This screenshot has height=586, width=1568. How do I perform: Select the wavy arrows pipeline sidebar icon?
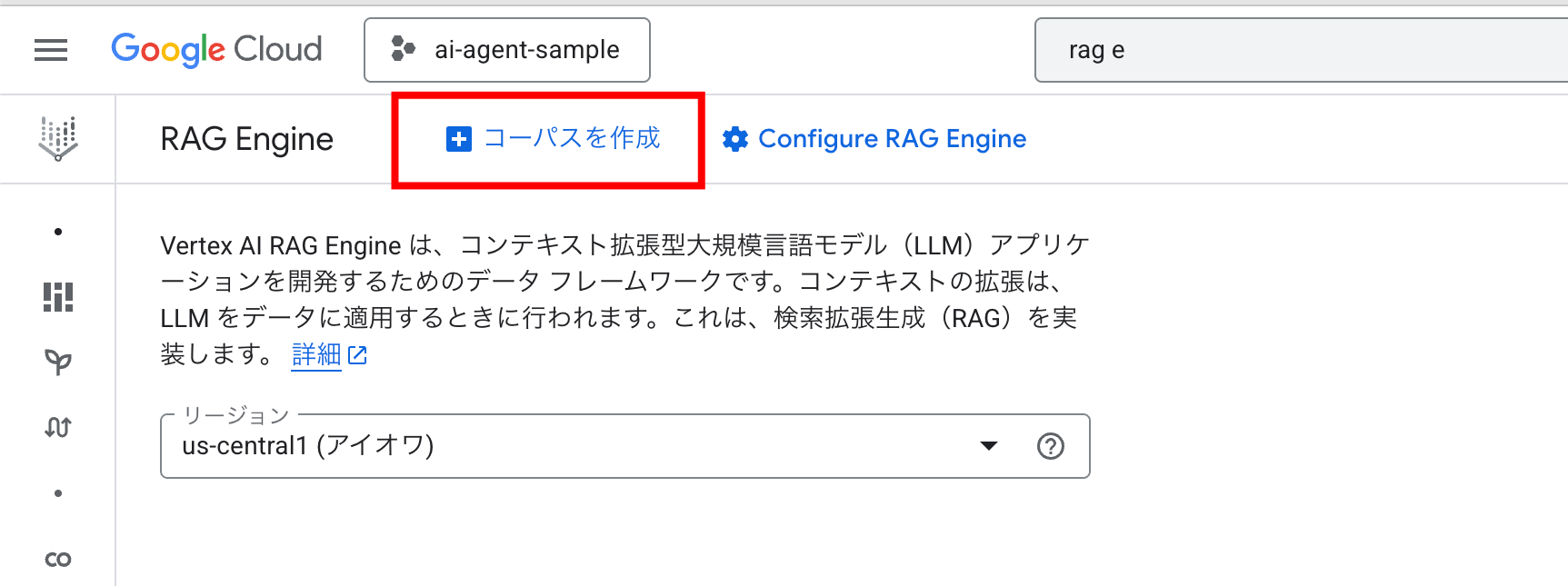point(58,427)
